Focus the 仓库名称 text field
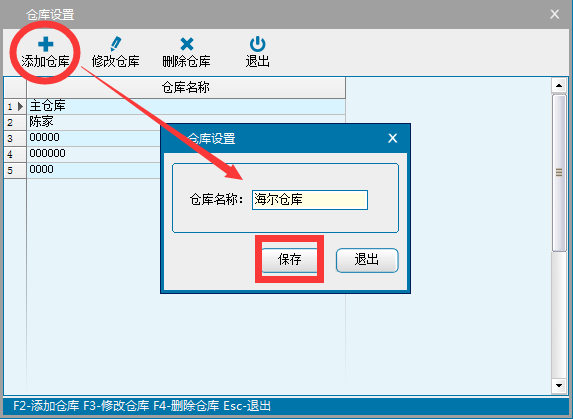Viewport: 573px width, 419px height. click(310, 200)
